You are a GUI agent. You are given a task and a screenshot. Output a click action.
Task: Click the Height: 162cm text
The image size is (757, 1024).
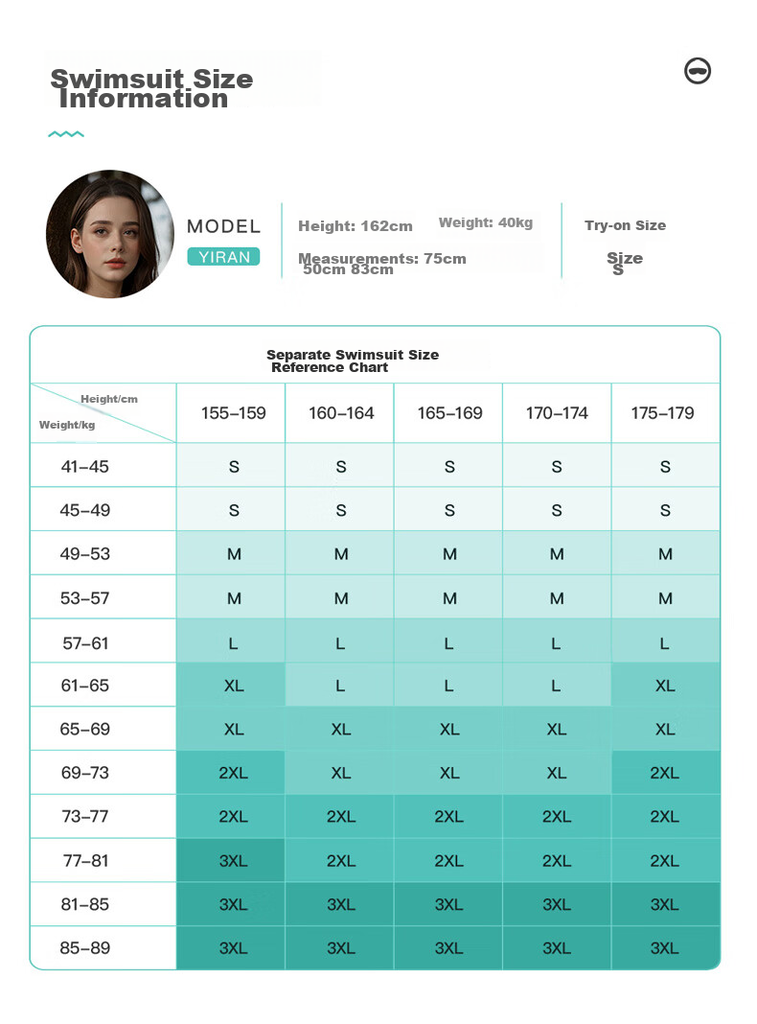pos(355,226)
